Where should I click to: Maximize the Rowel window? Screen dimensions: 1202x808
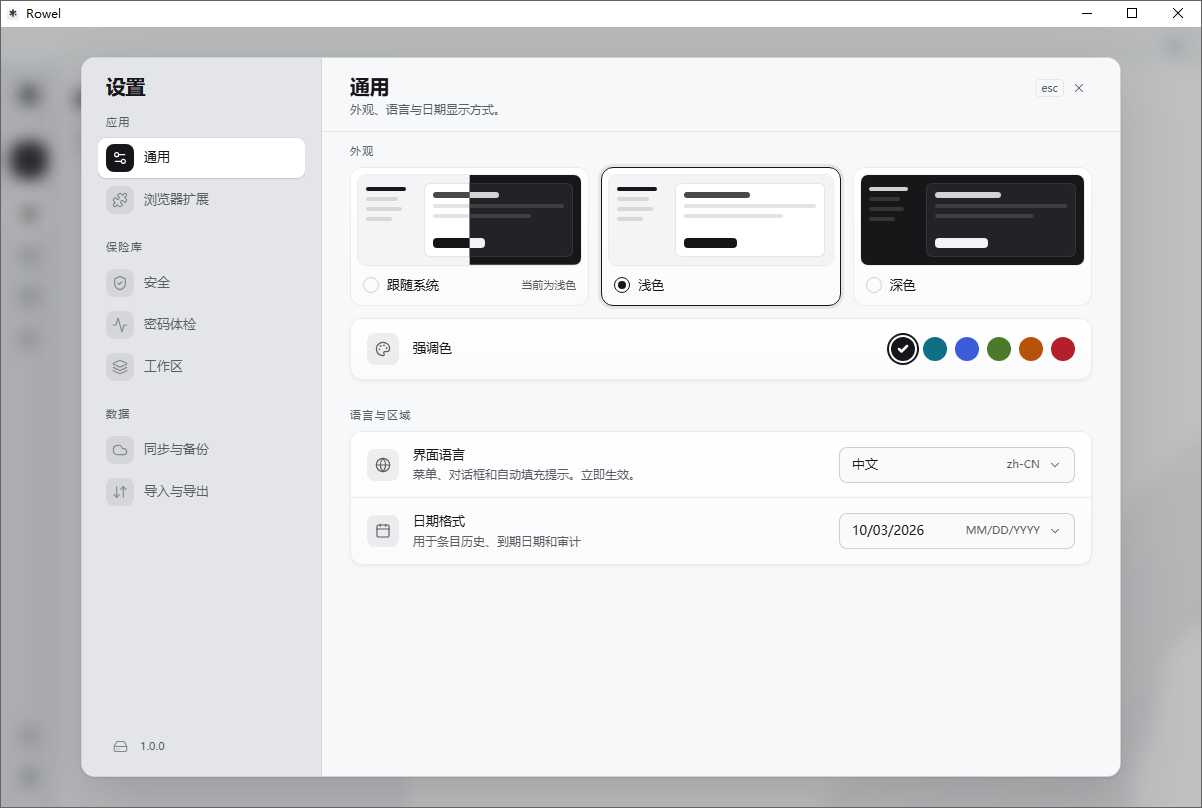point(1132,14)
